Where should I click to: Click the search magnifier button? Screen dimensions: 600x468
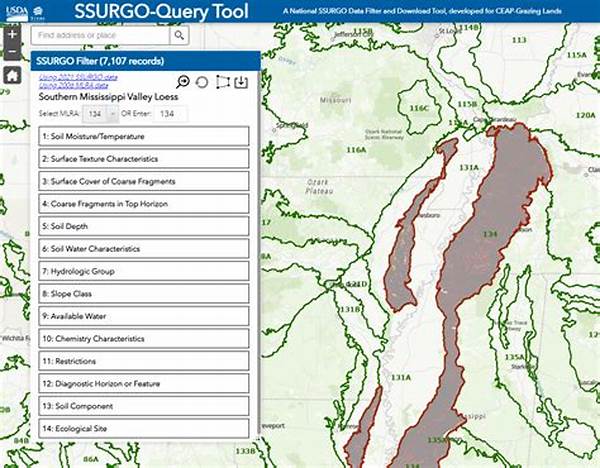point(179,35)
